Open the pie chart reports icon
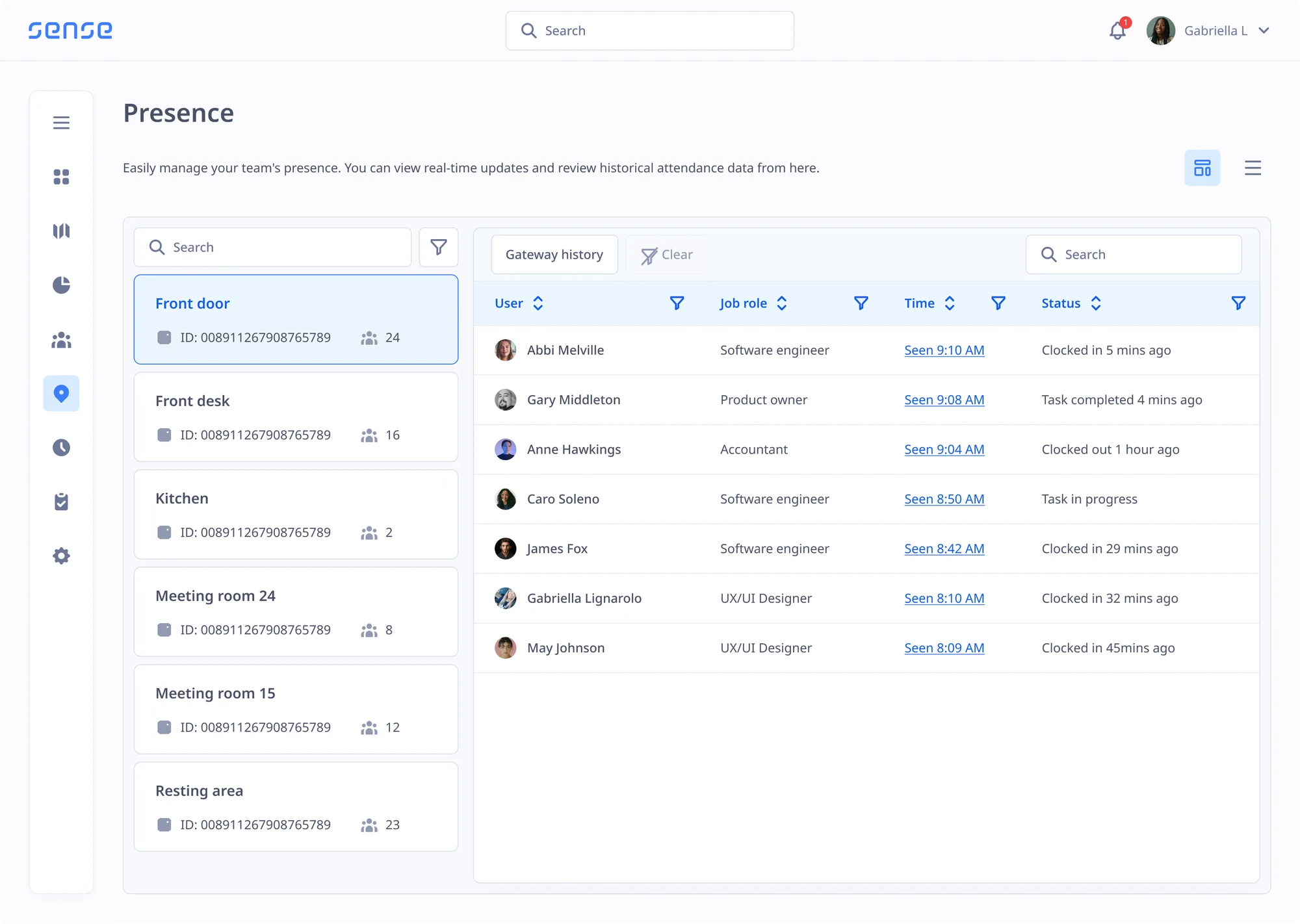 click(x=61, y=285)
